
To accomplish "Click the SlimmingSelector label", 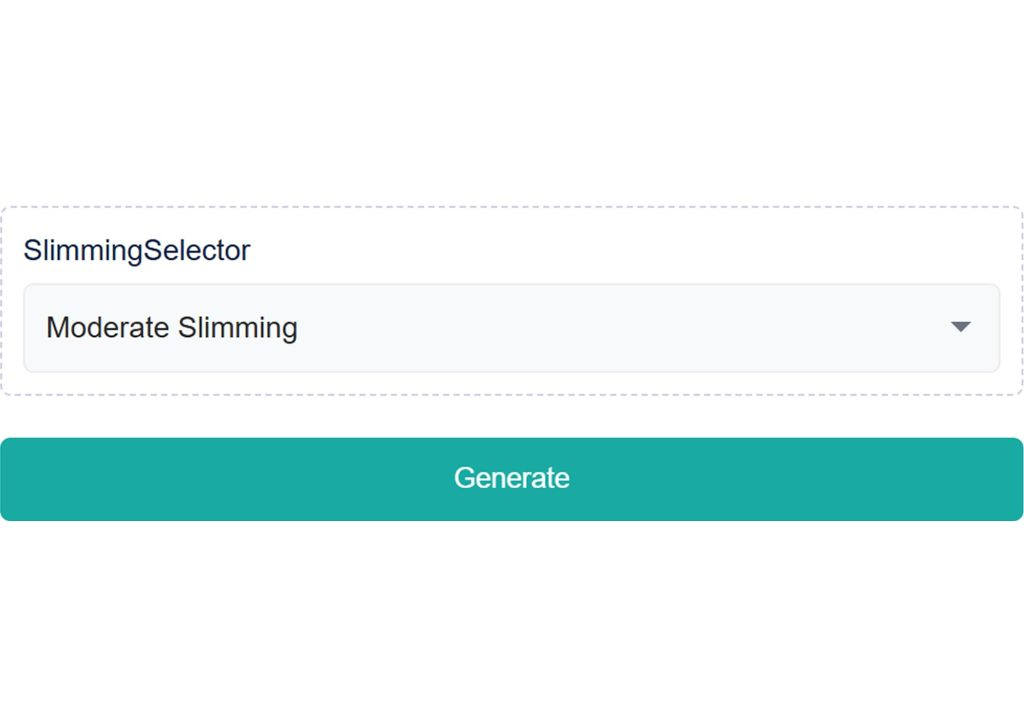I will point(137,250).
